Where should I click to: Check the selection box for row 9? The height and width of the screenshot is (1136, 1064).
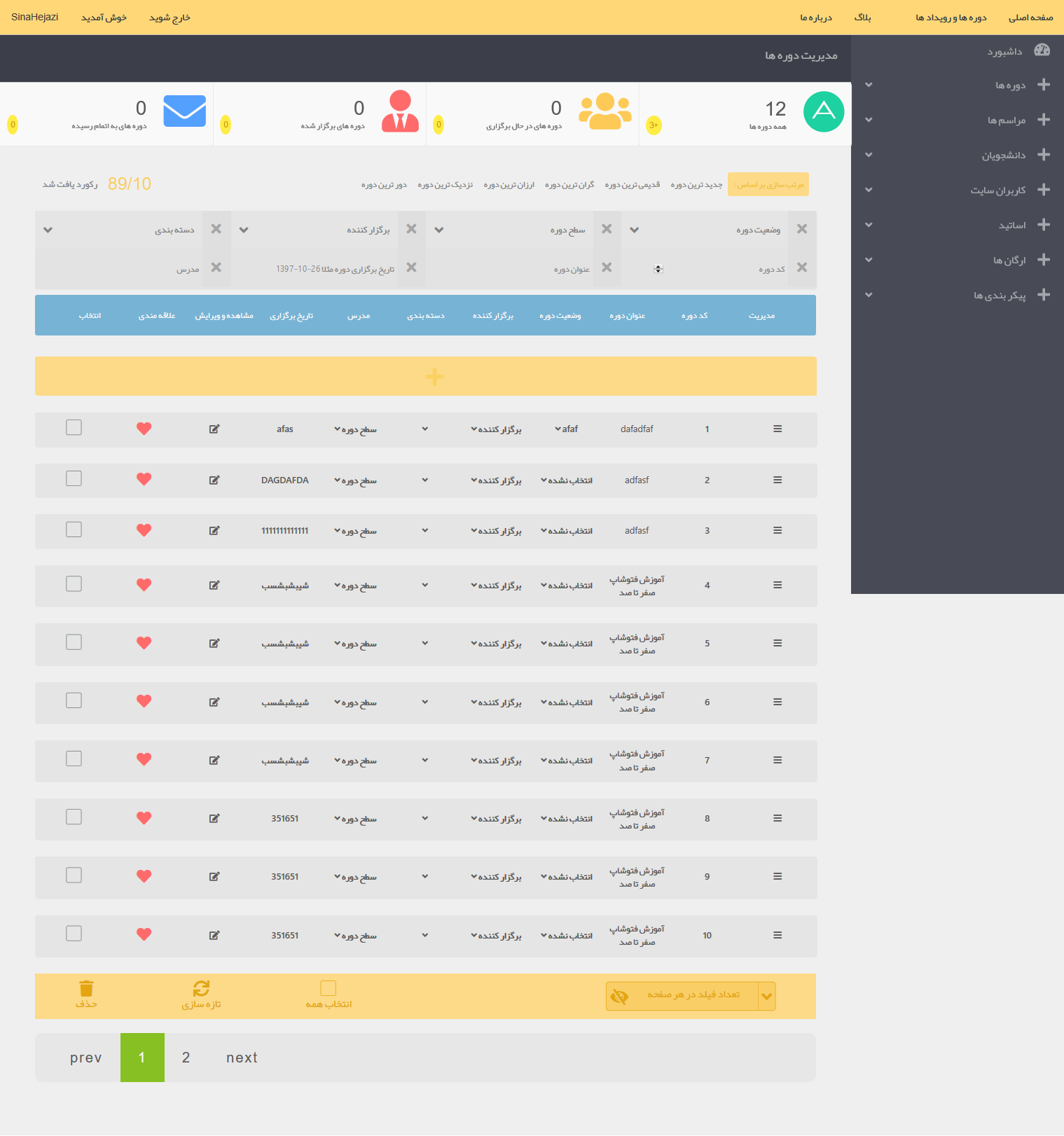[x=74, y=875]
